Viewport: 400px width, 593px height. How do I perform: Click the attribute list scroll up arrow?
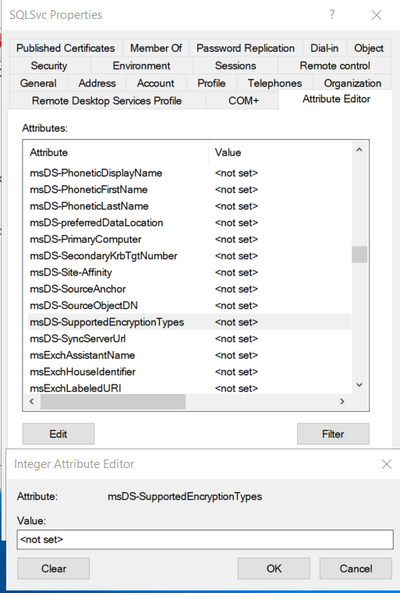(359, 150)
